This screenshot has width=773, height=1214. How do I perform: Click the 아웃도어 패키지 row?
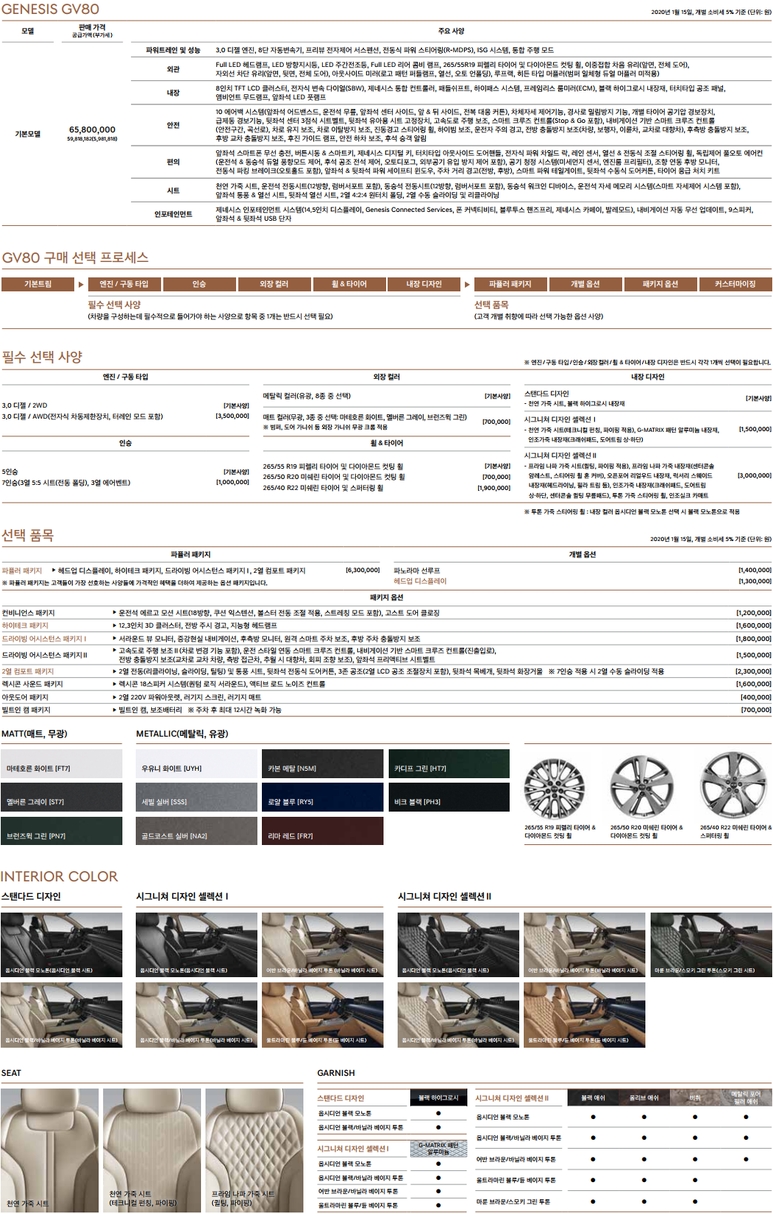[386, 697]
